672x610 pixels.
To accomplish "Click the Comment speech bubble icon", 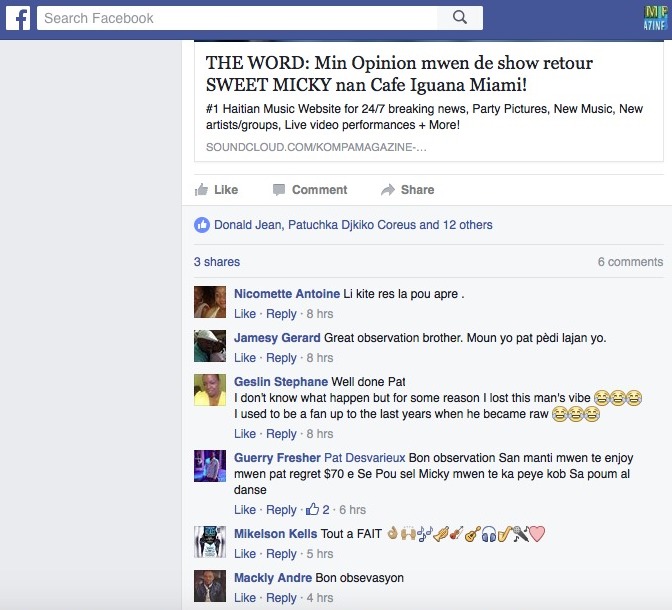I will tap(279, 189).
